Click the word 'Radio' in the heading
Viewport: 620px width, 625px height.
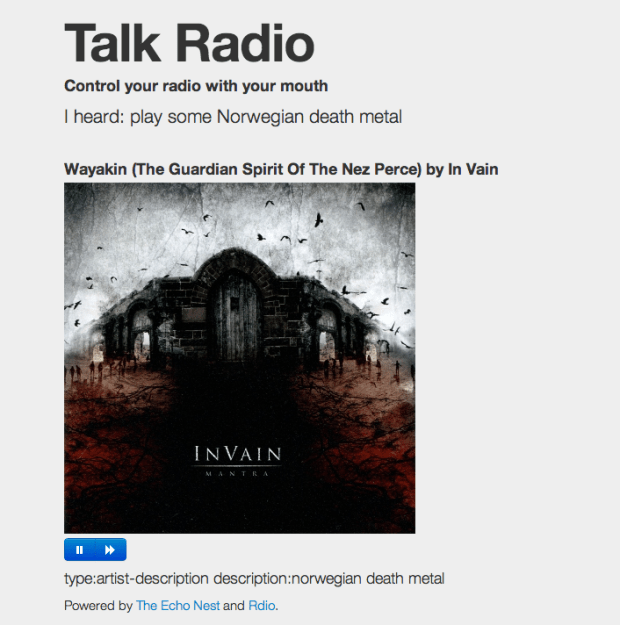[245, 43]
